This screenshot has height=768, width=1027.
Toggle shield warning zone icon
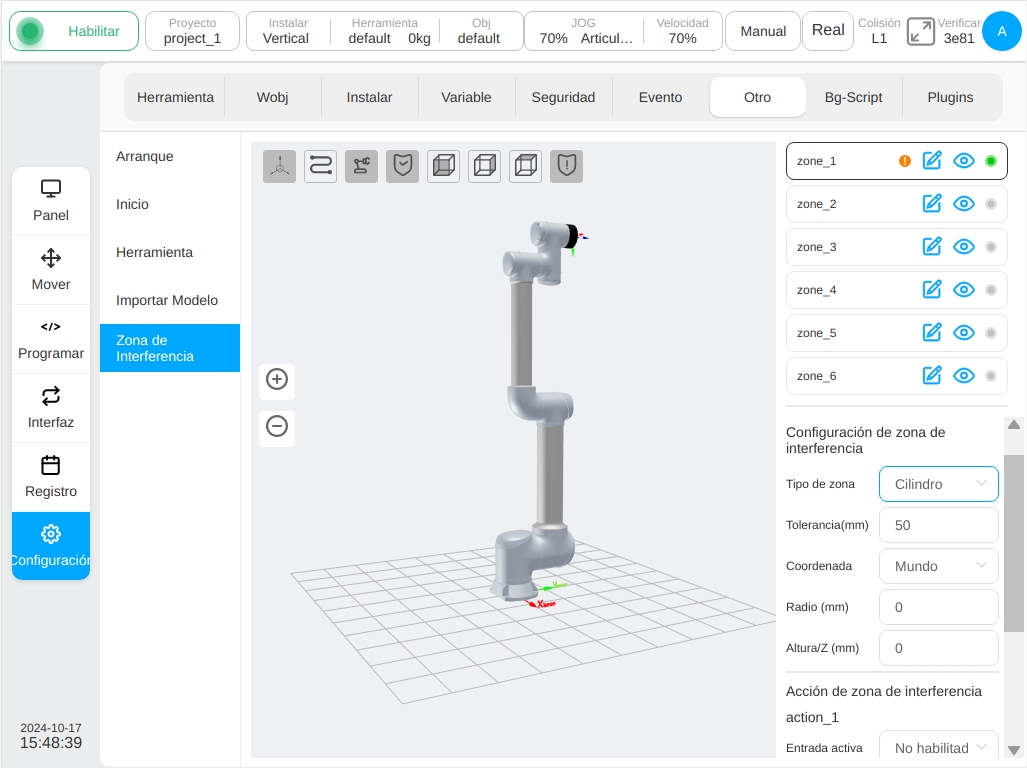567,166
